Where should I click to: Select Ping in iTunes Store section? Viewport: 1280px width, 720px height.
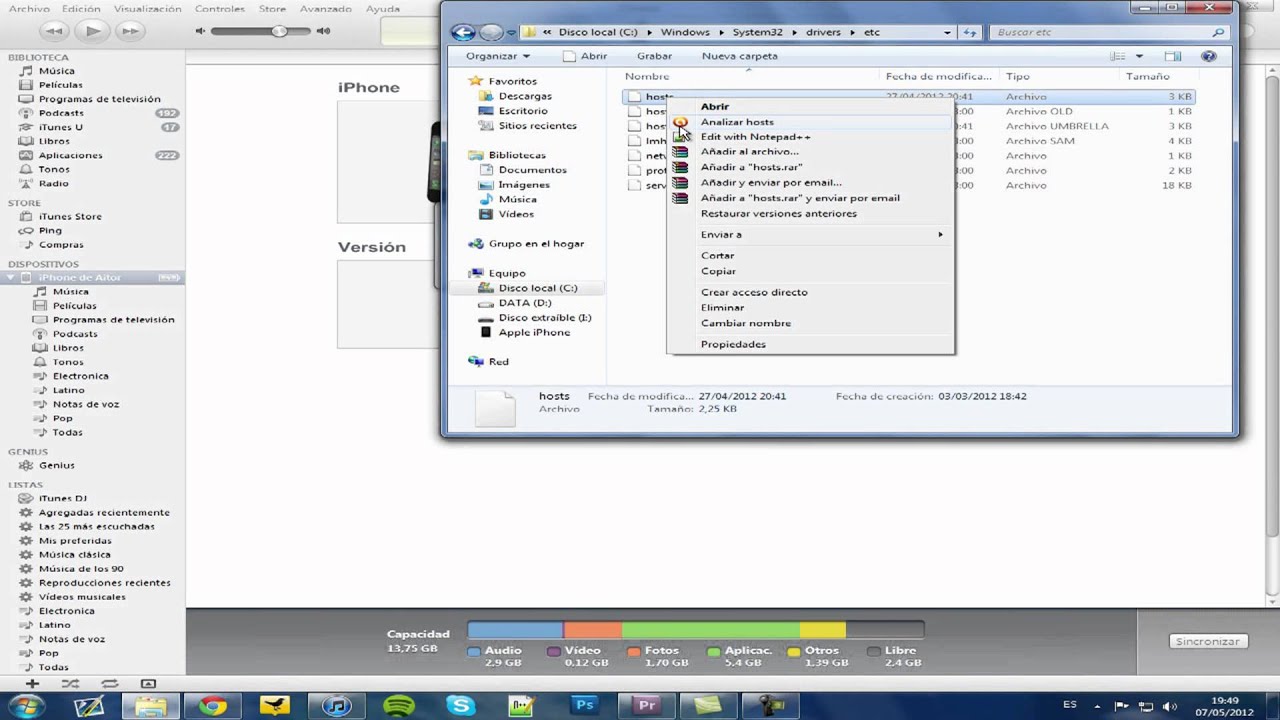coord(50,231)
